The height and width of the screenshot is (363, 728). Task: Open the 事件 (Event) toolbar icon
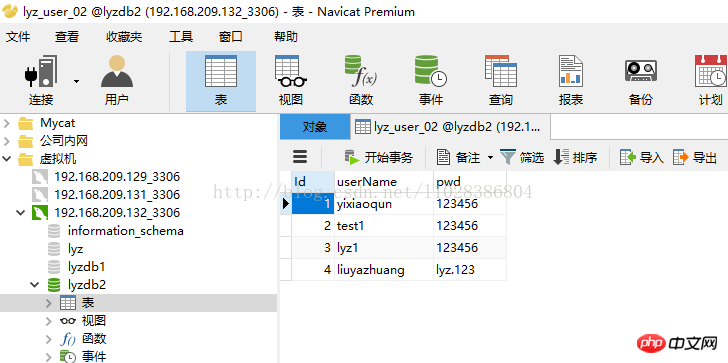[430, 81]
